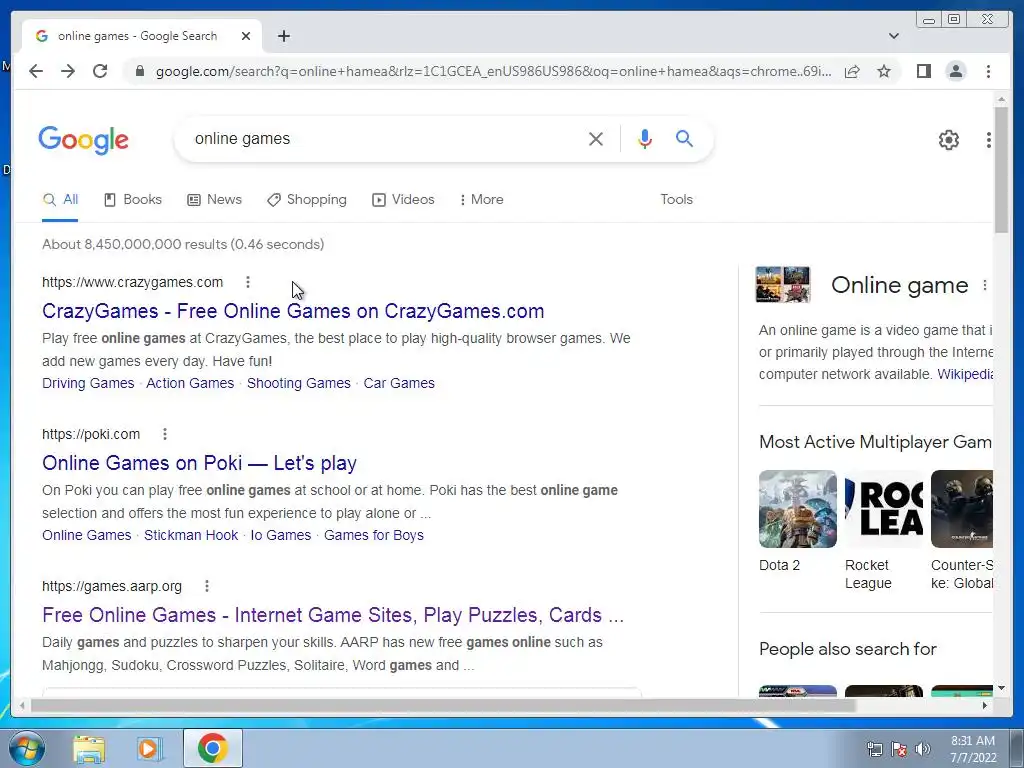Submit search with the magnifier icon
Image resolution: width=1024 pixels, height=768 pixels.
click(x=684, y=138)
